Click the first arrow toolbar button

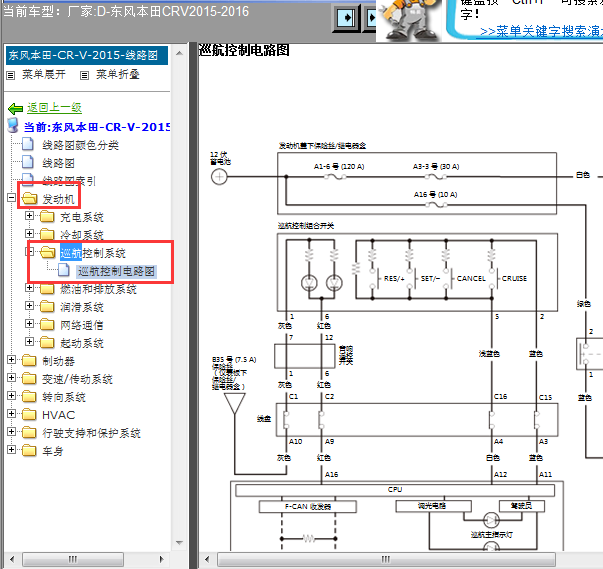pos(346,17)
